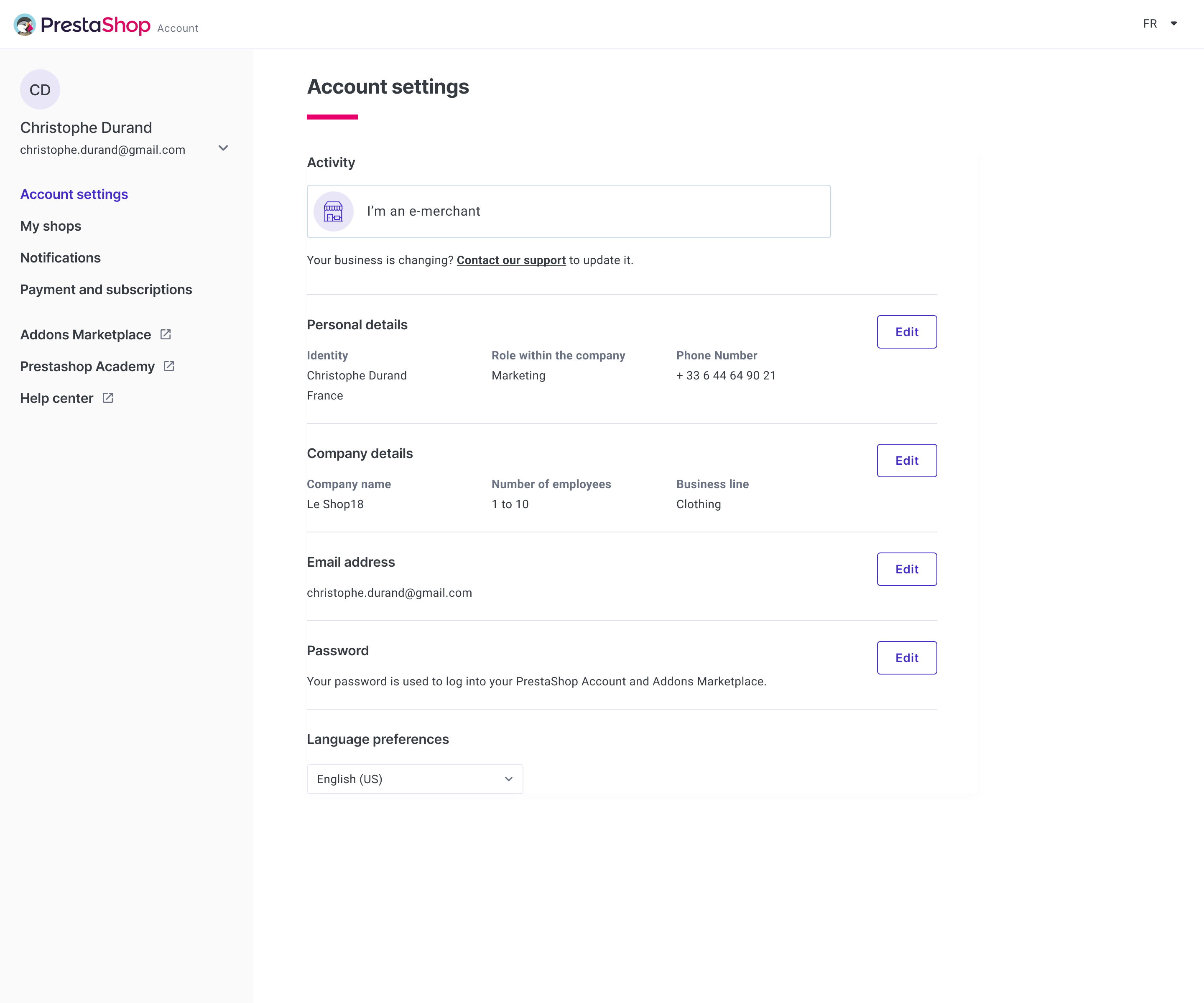1204x1003 pixels.
Task: Click the CD avatar circle
Action: coord(40,89)
